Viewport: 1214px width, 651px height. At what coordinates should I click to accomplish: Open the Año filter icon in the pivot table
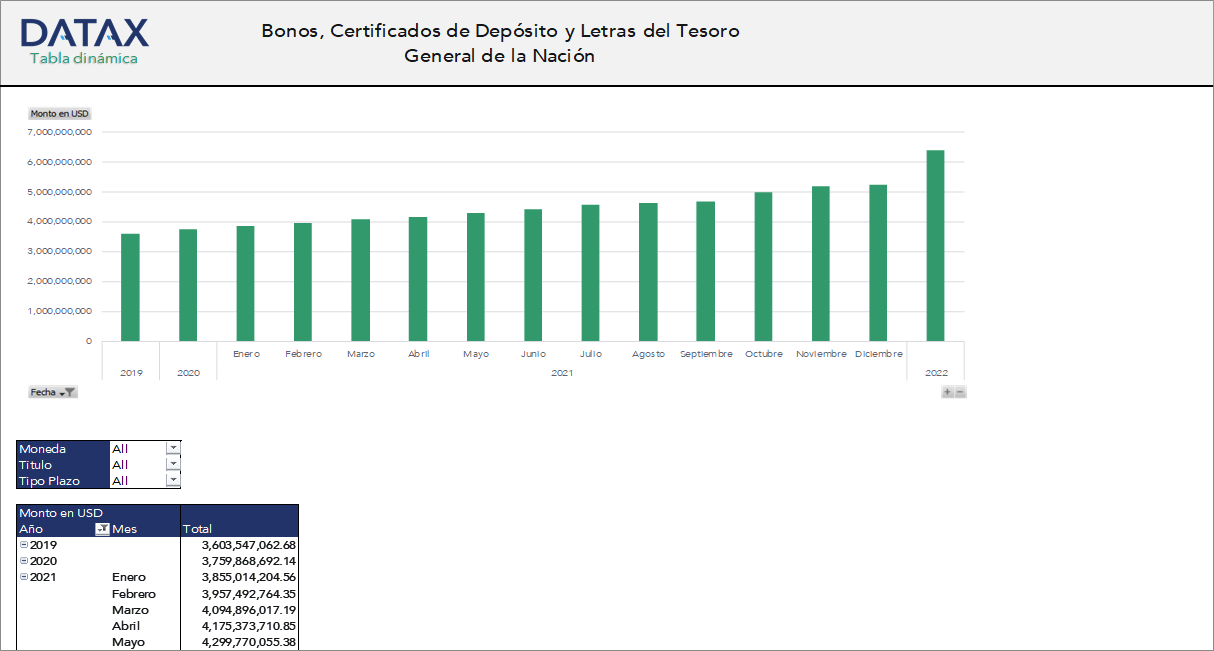103,528
